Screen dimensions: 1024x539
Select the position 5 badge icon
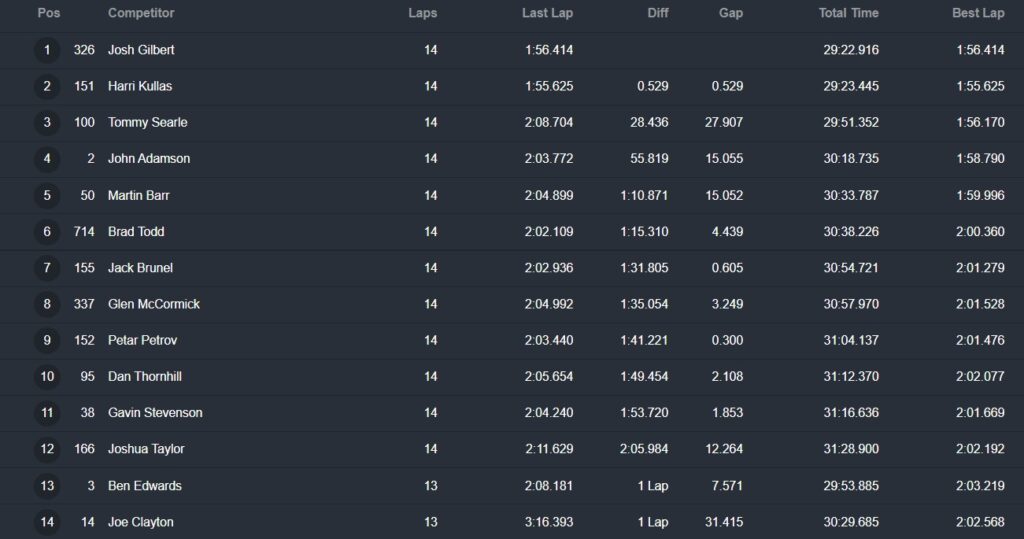coord(47,195)
